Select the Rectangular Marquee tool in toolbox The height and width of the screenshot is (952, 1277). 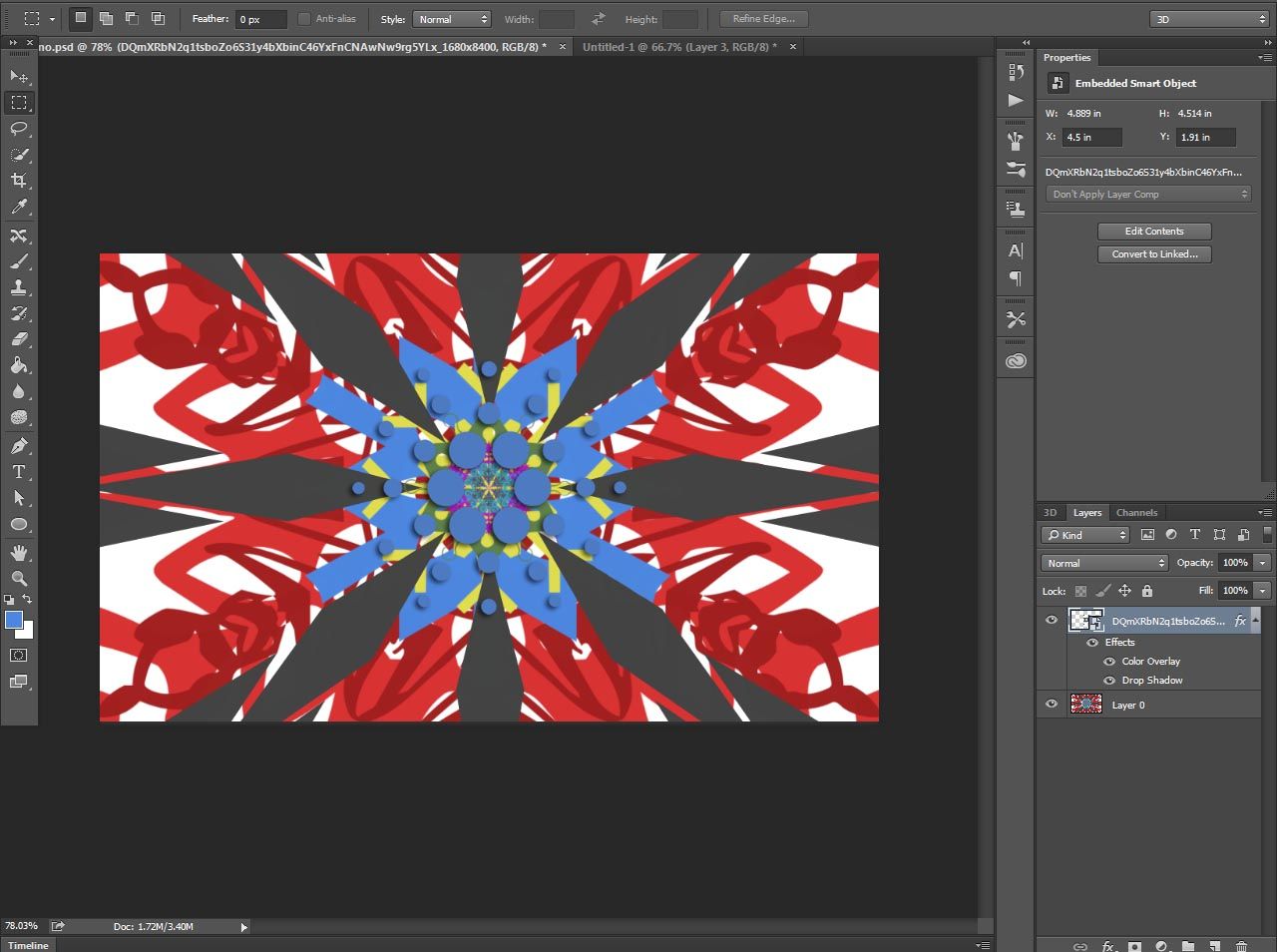click(x=19, y=102)
